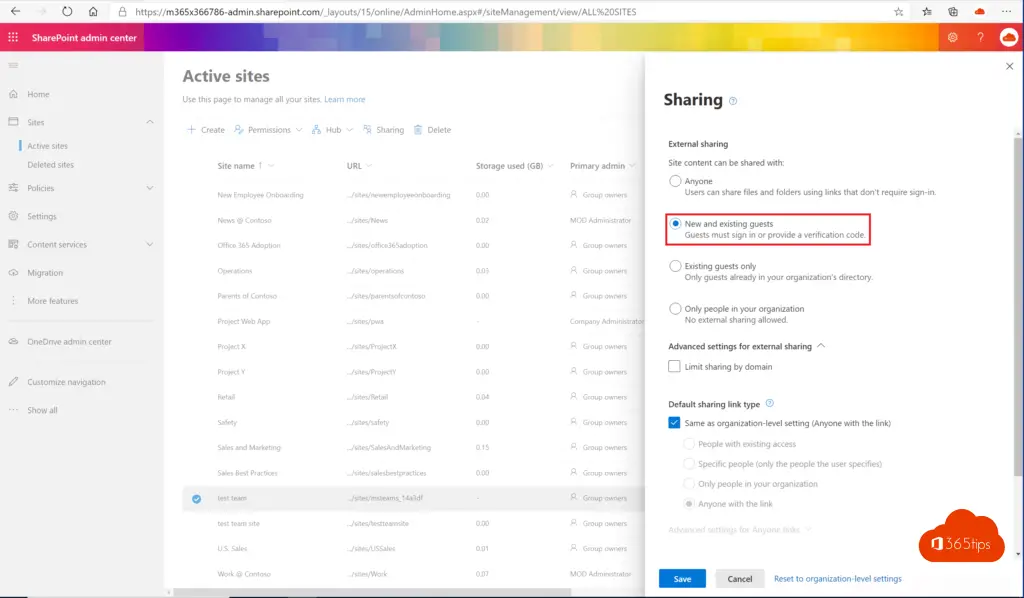Click info icon beside Default sharing link type

coord(769,404)
